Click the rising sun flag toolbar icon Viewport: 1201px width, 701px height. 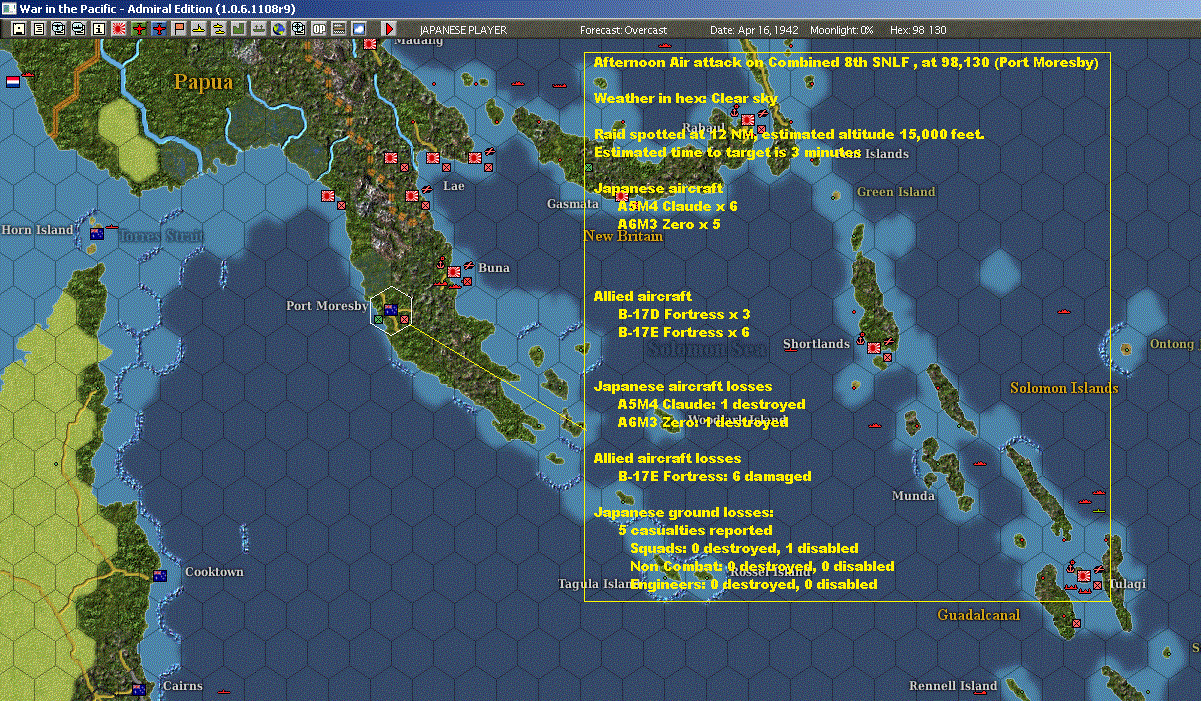[x=119, y=29]
